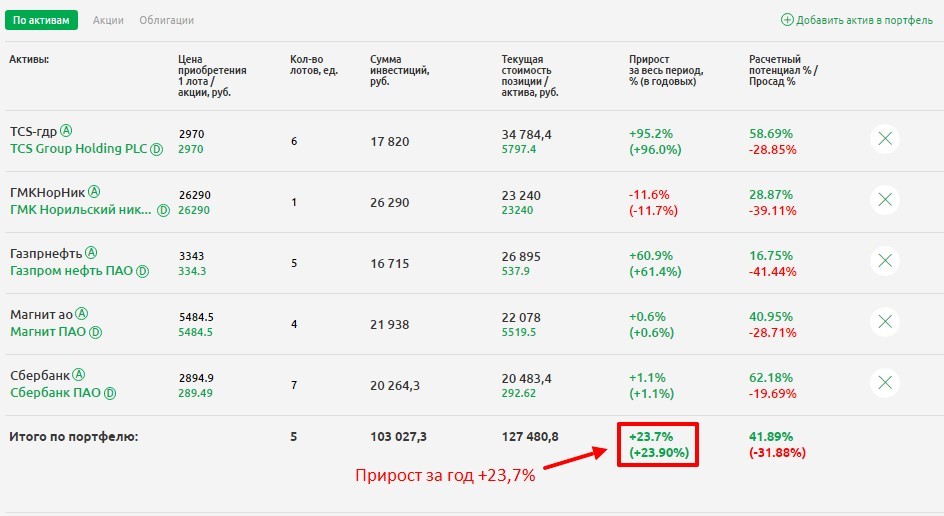Click Добавить актив в портфель link
Screen dimensions: 944x516
point(857,20)
